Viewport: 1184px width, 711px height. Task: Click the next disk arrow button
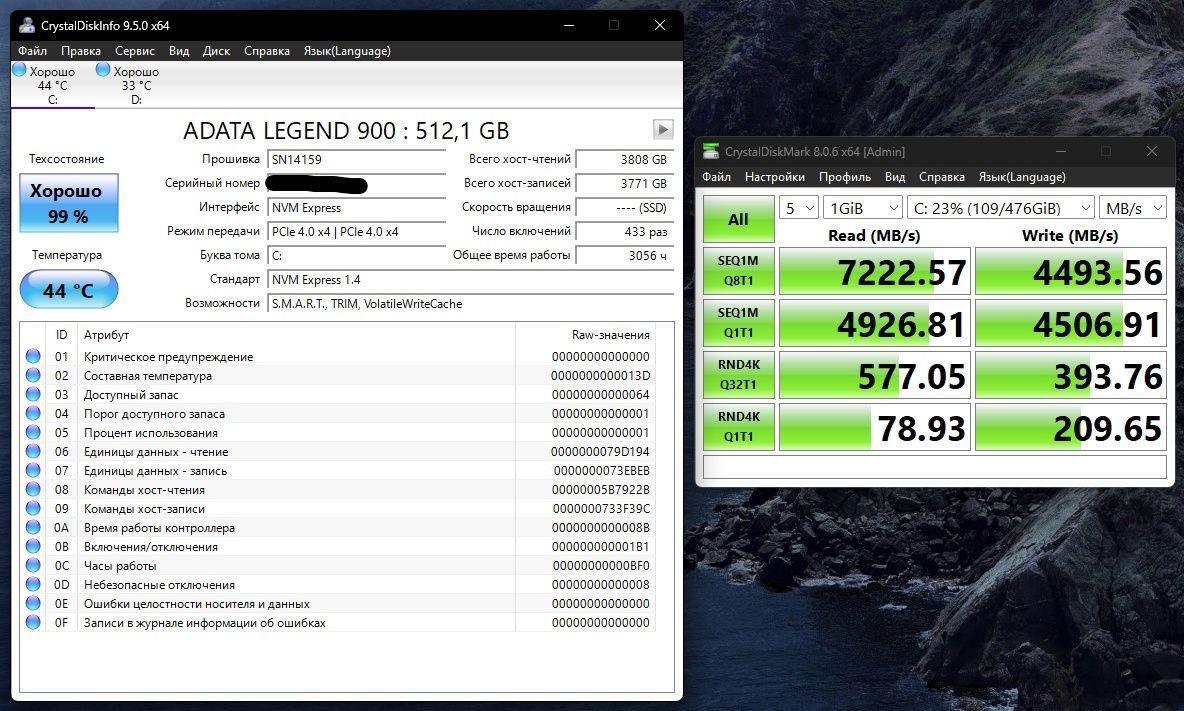[x=663, y=129]
